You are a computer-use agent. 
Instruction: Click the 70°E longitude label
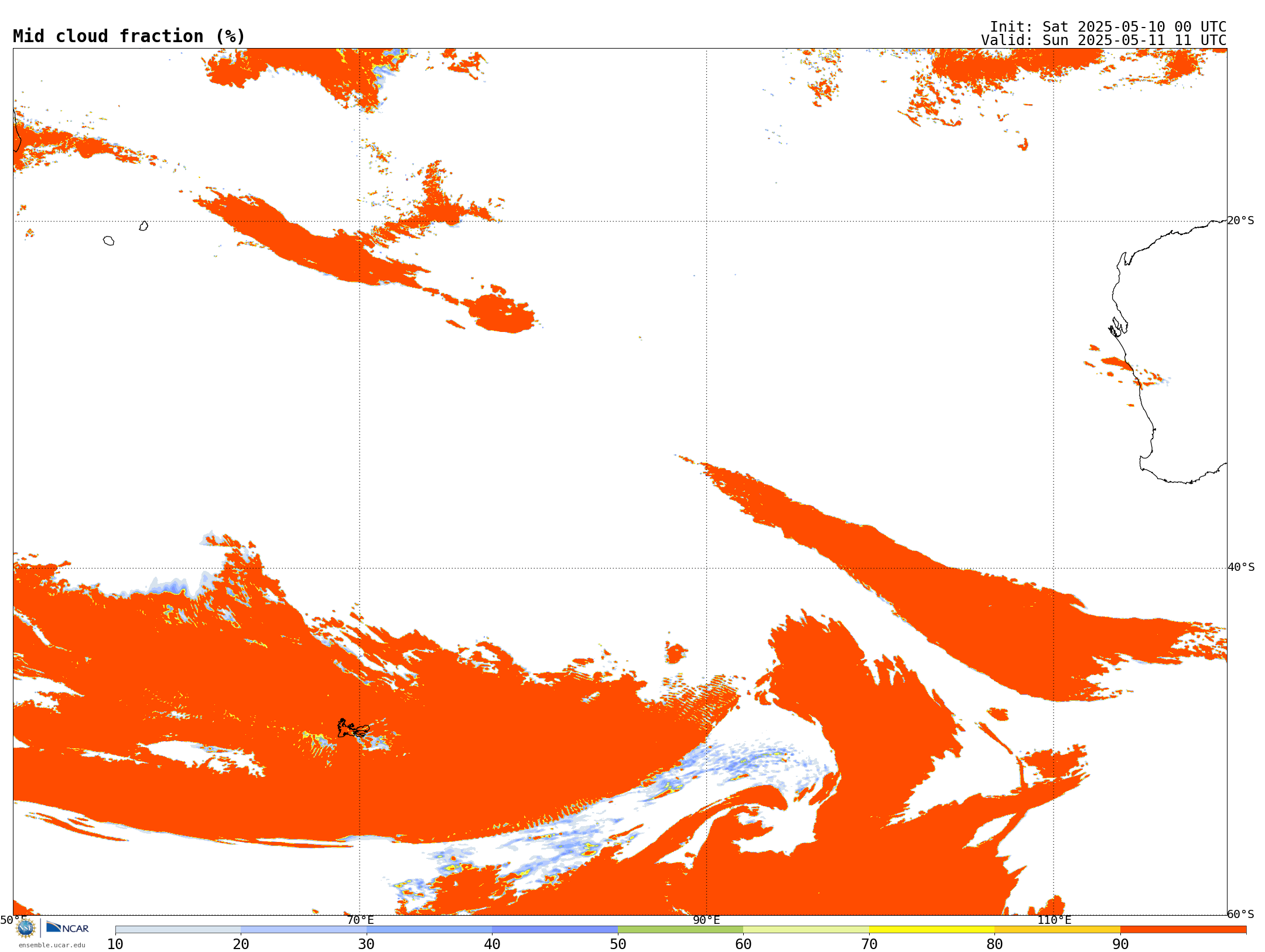tap(360, 920)
